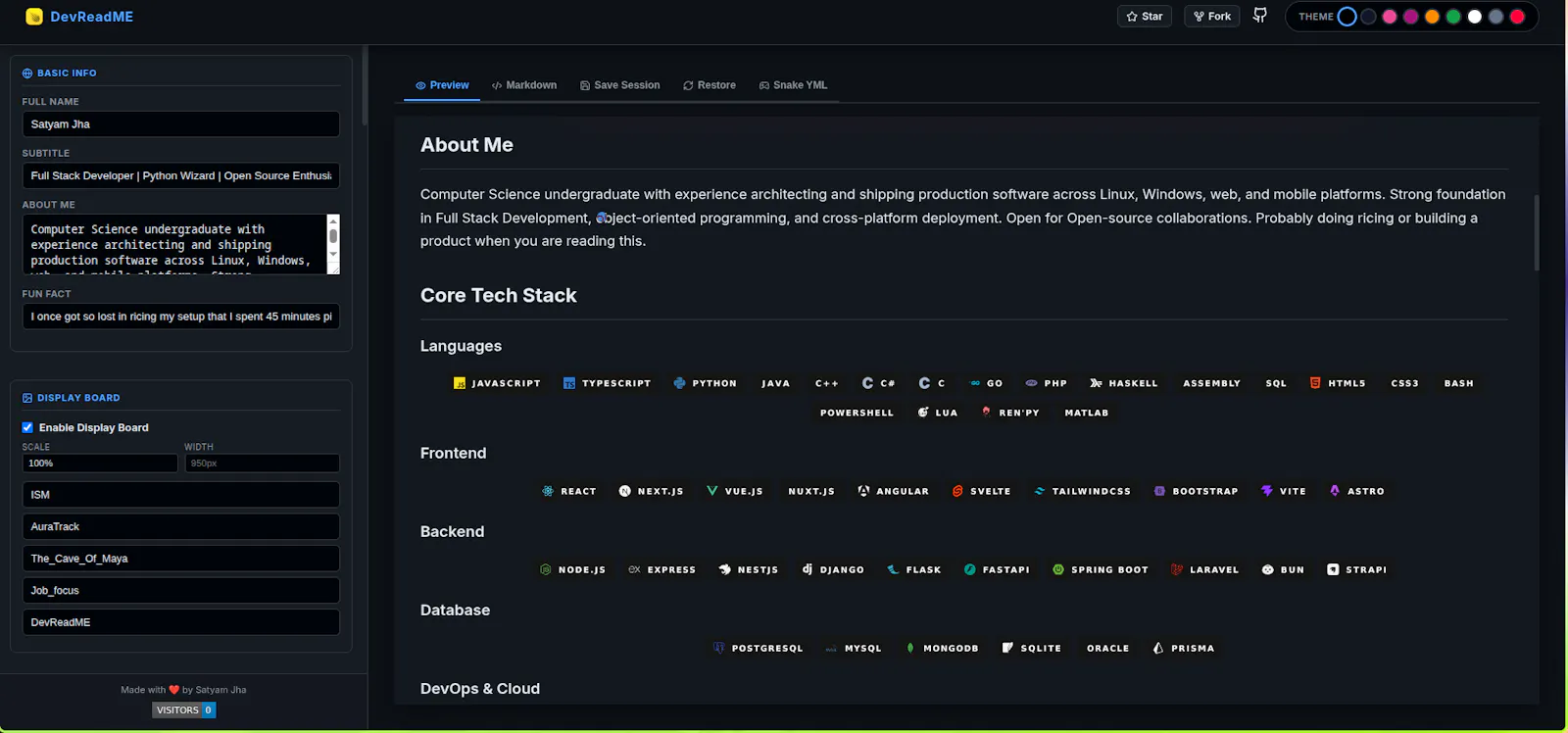1568x733 pixels.
Task: Switch to the Preview tab
Action: point(442,85)
